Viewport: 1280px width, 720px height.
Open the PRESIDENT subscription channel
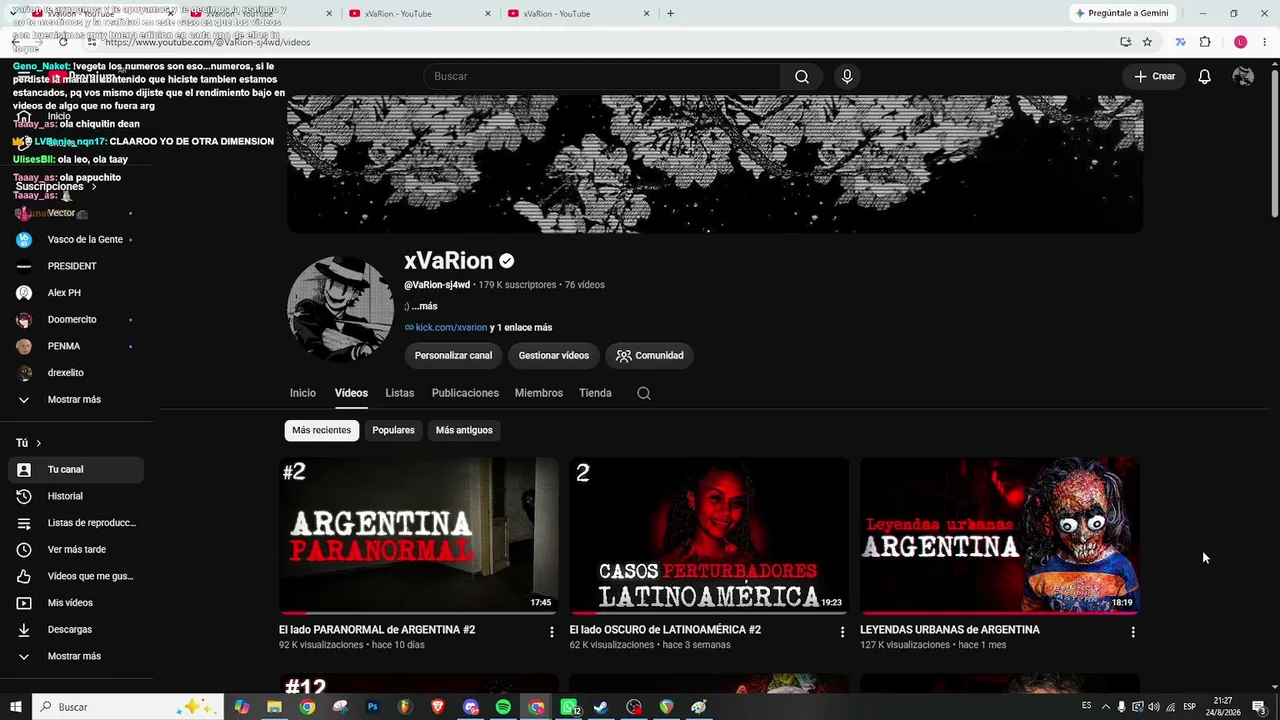click(76, 266)
